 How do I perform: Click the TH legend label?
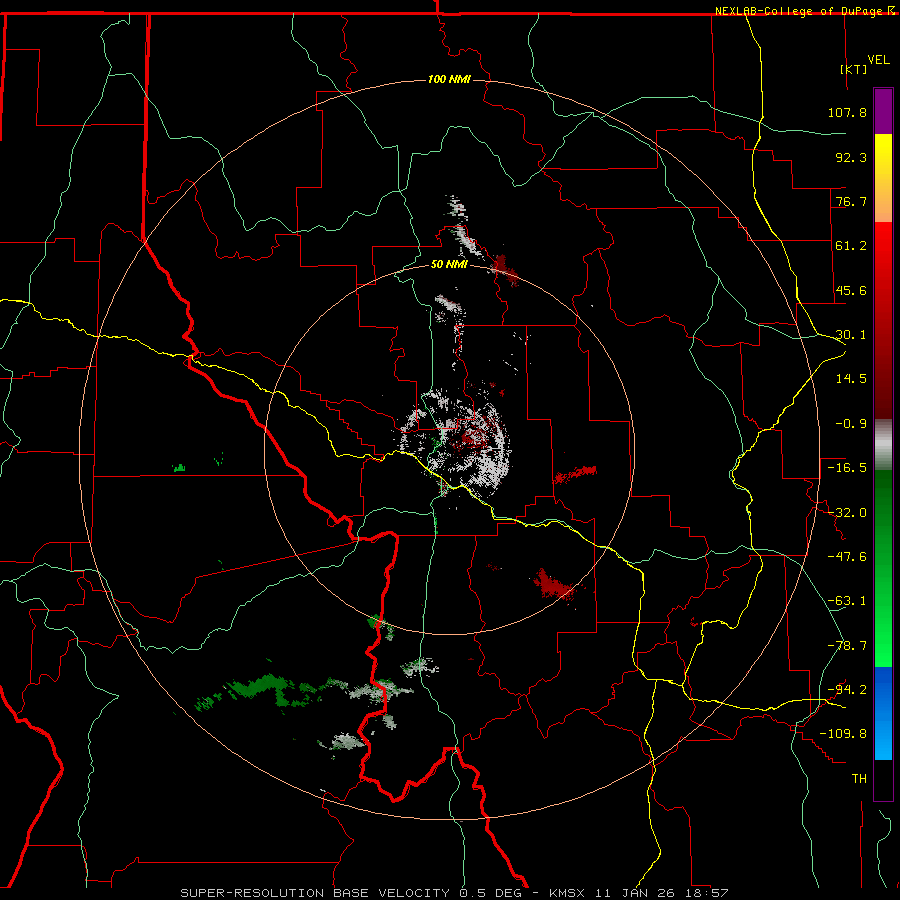tap(859, 779)
